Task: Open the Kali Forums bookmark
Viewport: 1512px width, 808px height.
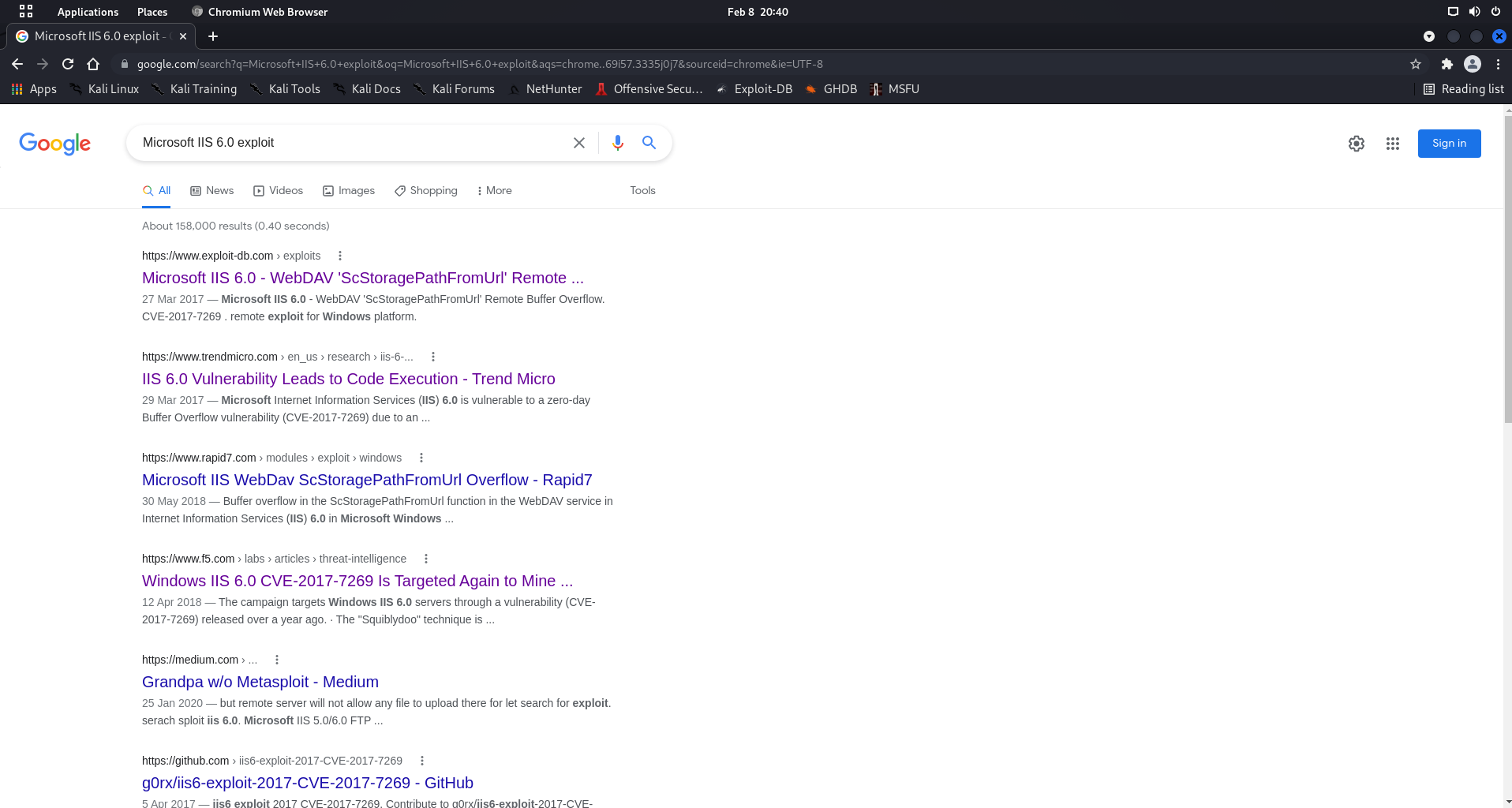Action: pyautogui.click(x=455, y=89)
